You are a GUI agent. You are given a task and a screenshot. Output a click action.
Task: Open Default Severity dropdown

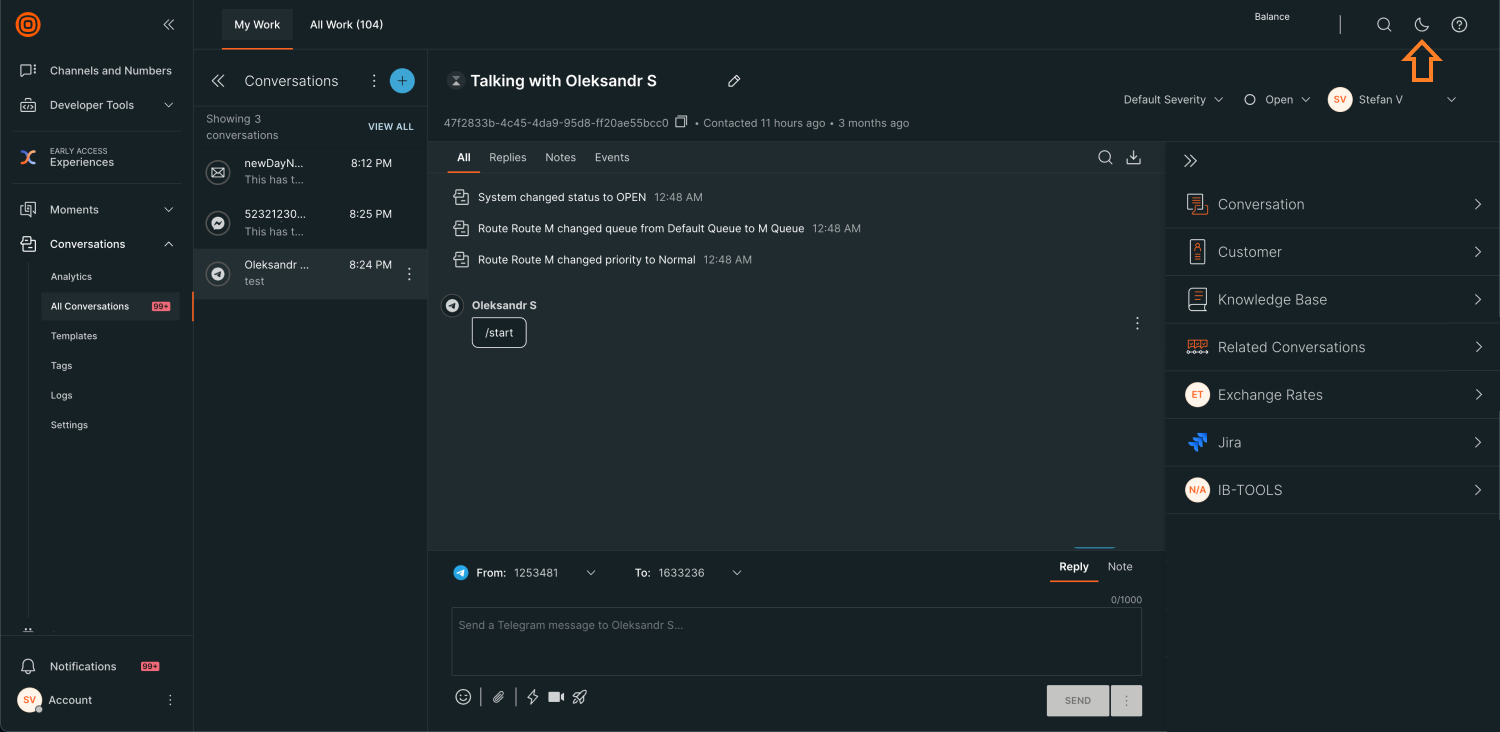coord(1173,100)
